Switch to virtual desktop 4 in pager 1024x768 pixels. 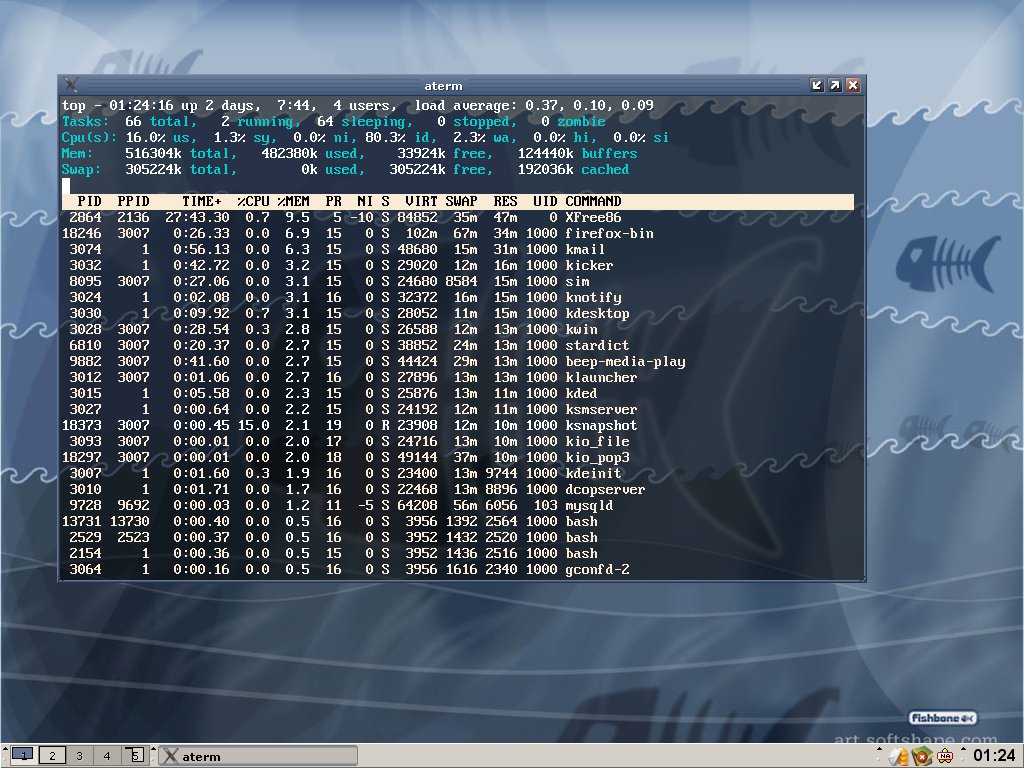click(x=106, y=756)
